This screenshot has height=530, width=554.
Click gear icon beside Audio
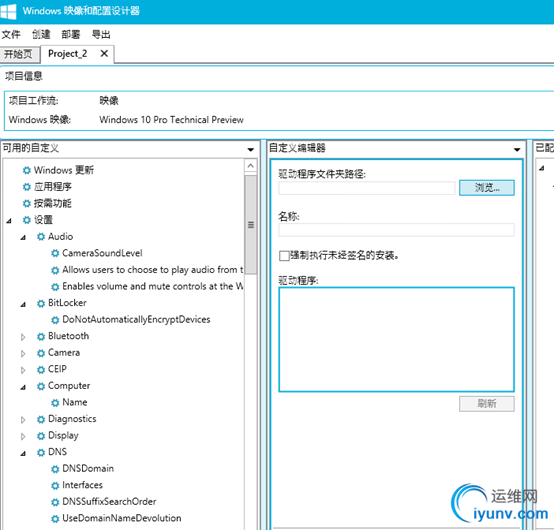pyautogui.click(x=41, y=236)
